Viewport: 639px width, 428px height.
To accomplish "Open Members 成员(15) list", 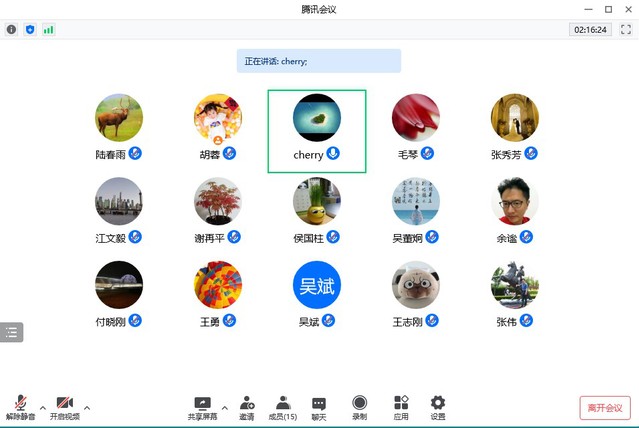I will pyautogui.click(x=283, y=406).
